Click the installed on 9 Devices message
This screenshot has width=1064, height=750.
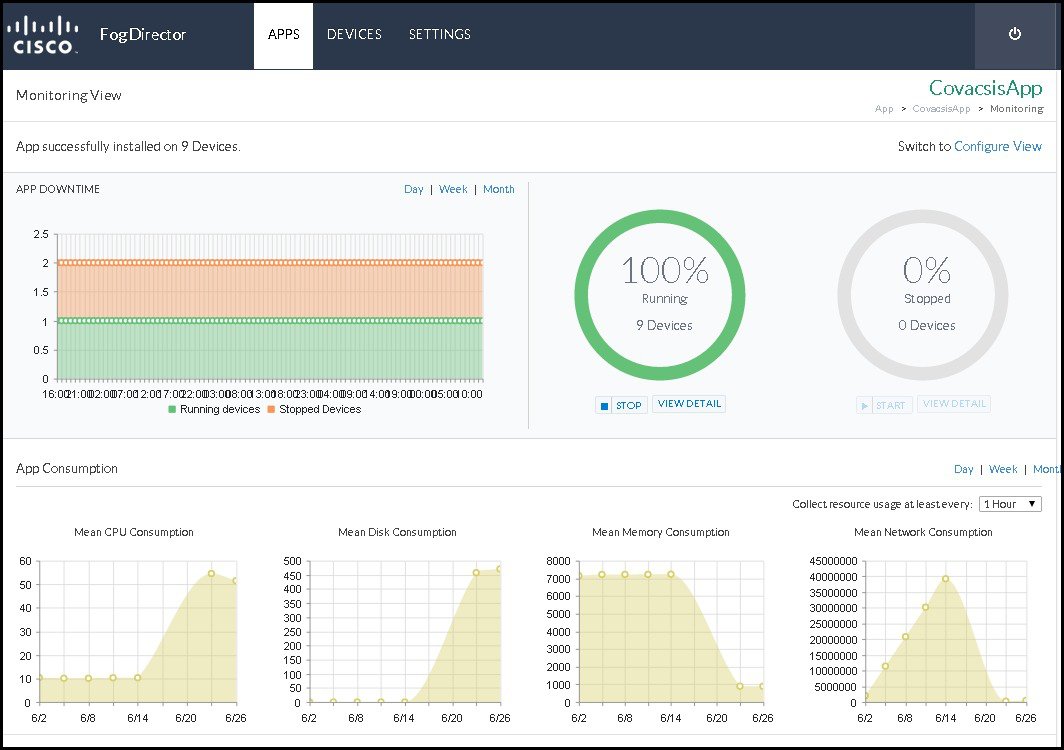[128, 146]
